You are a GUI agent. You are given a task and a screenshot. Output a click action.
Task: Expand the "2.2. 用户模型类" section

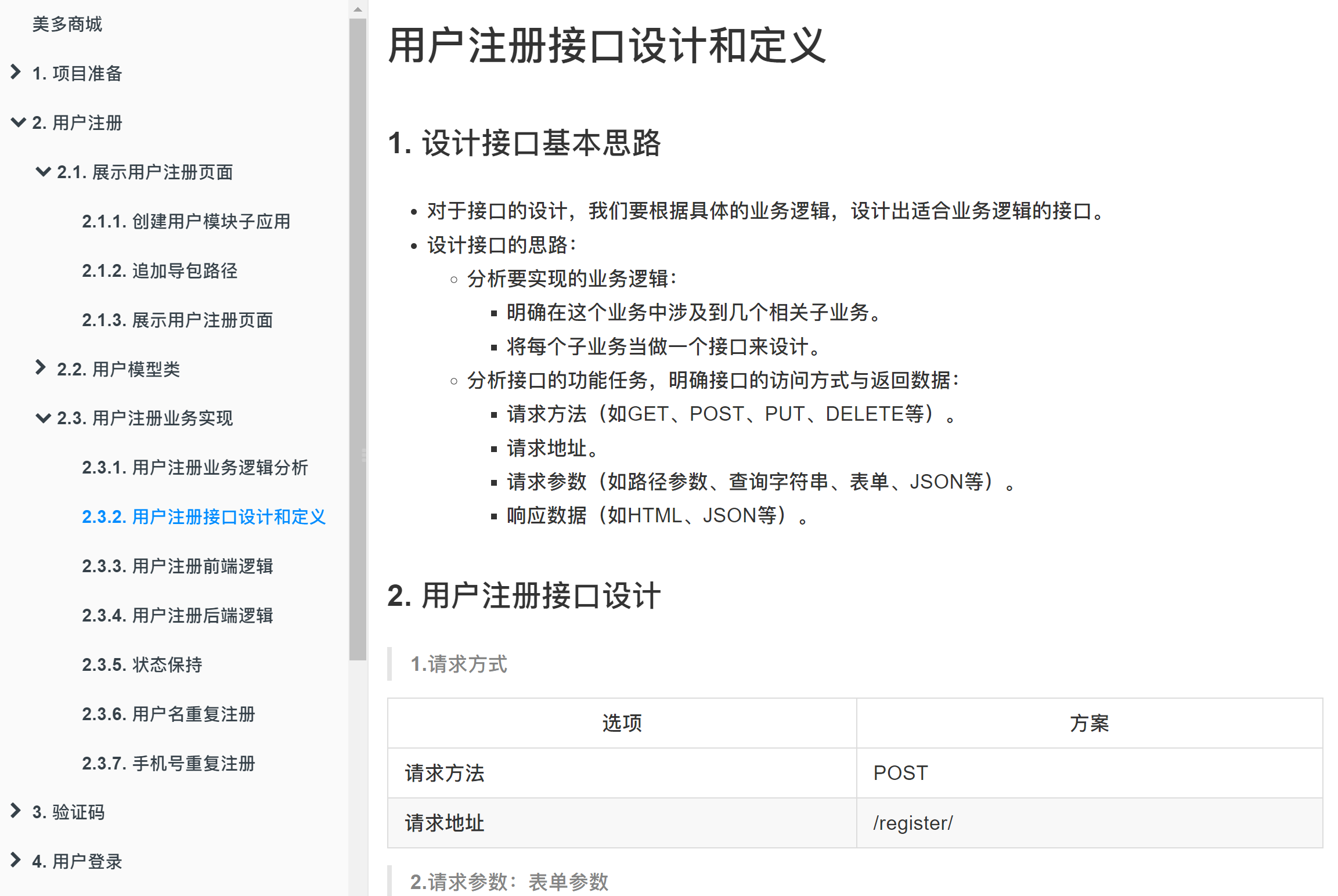click(41, 369)
